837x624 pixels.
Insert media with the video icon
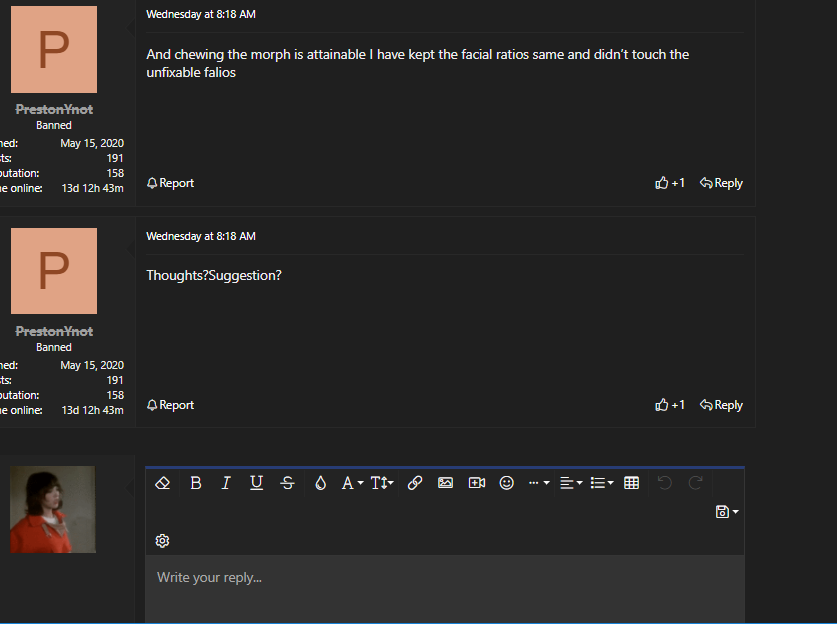pos(477,483)
